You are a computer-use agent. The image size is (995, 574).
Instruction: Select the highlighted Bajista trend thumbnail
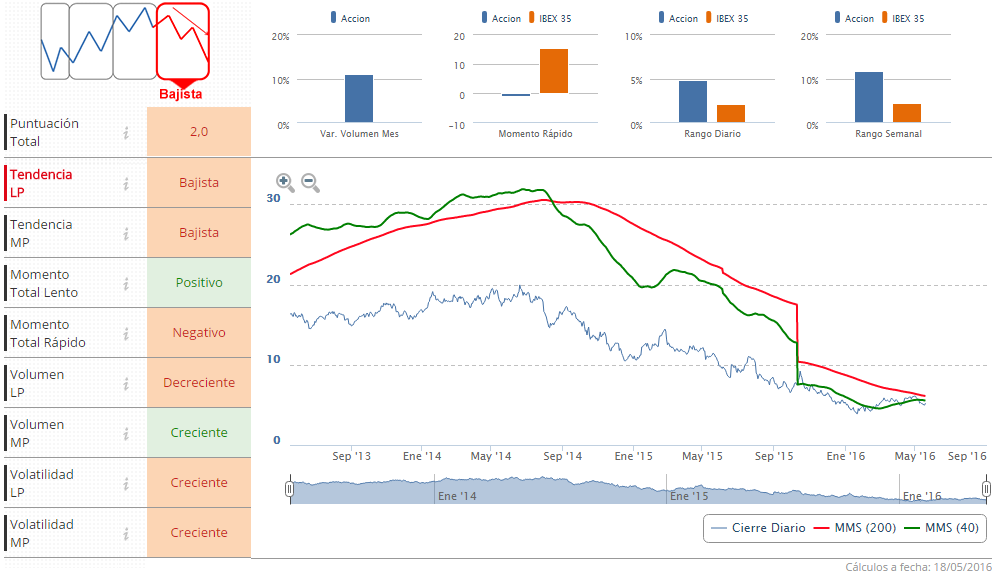coord(182,40)
